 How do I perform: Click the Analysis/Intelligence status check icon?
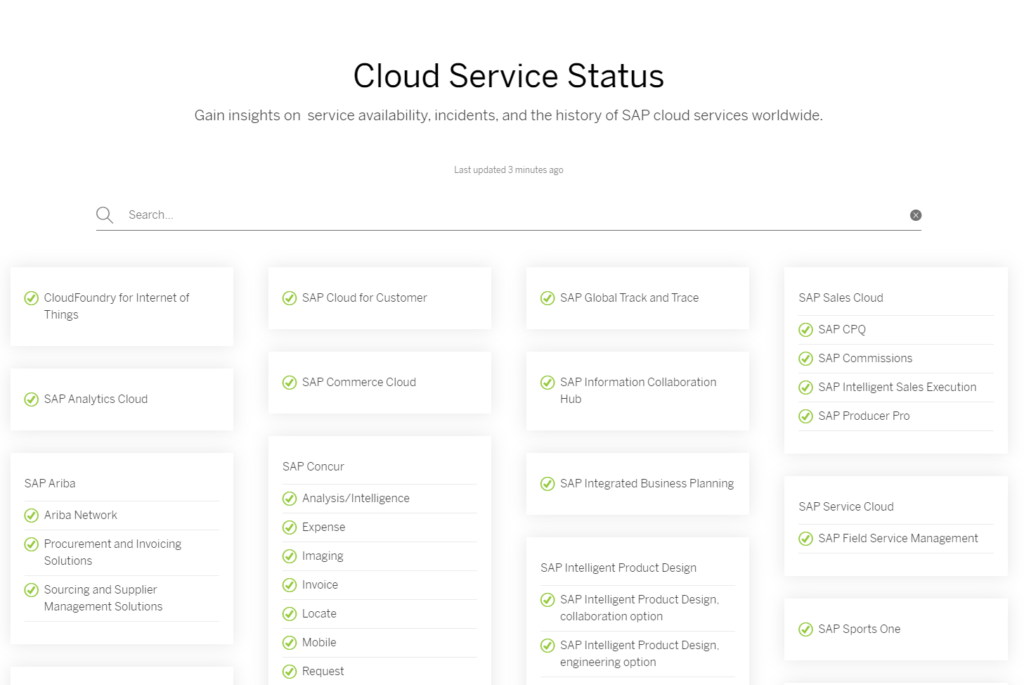click(x=289, y=499)
